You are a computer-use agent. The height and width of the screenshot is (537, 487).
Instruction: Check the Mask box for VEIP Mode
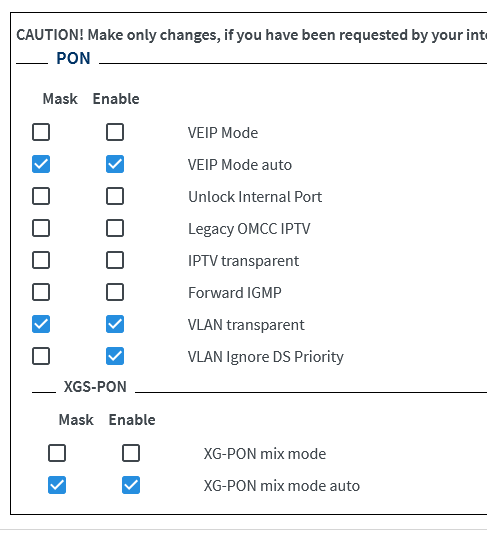(41, 132)
